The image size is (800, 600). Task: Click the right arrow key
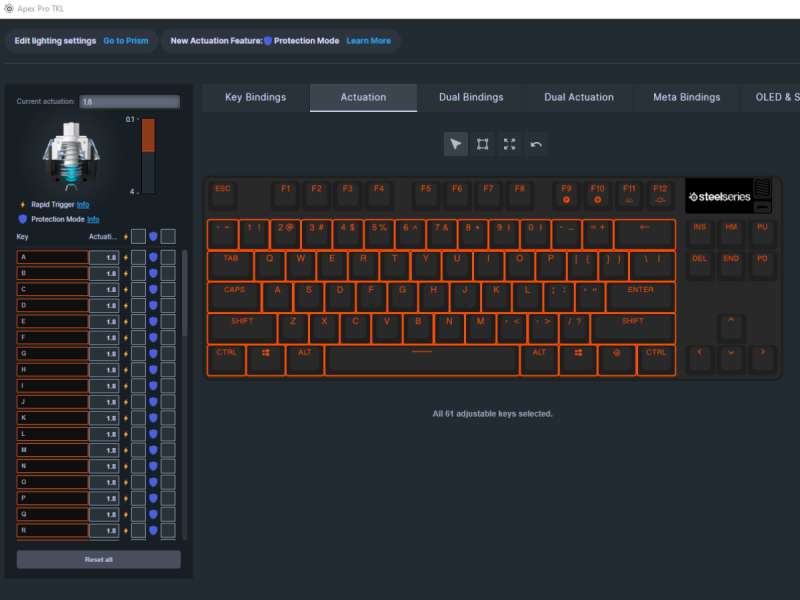[763, 358]
